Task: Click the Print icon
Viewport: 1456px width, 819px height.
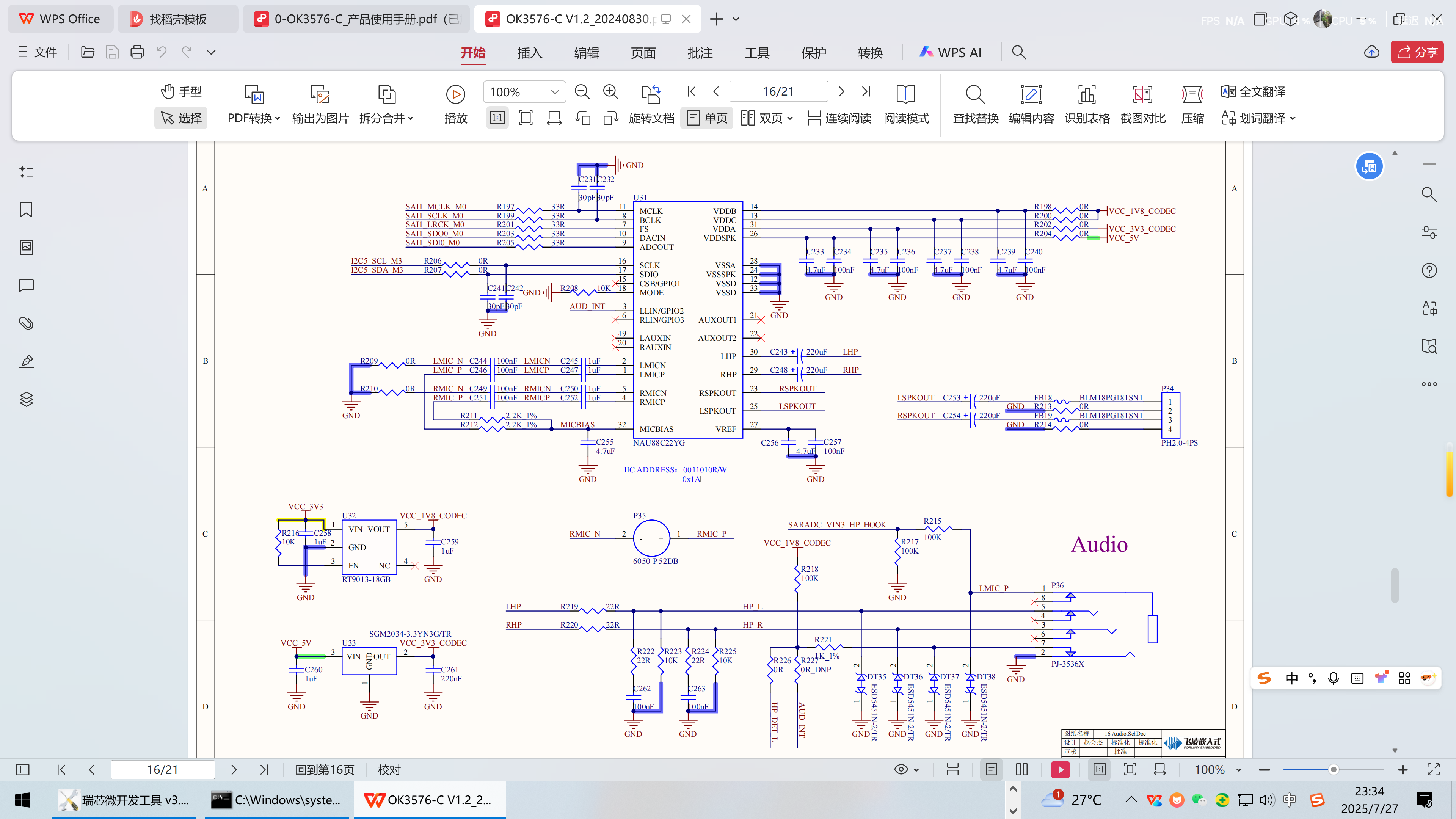Action: [137, 53]
